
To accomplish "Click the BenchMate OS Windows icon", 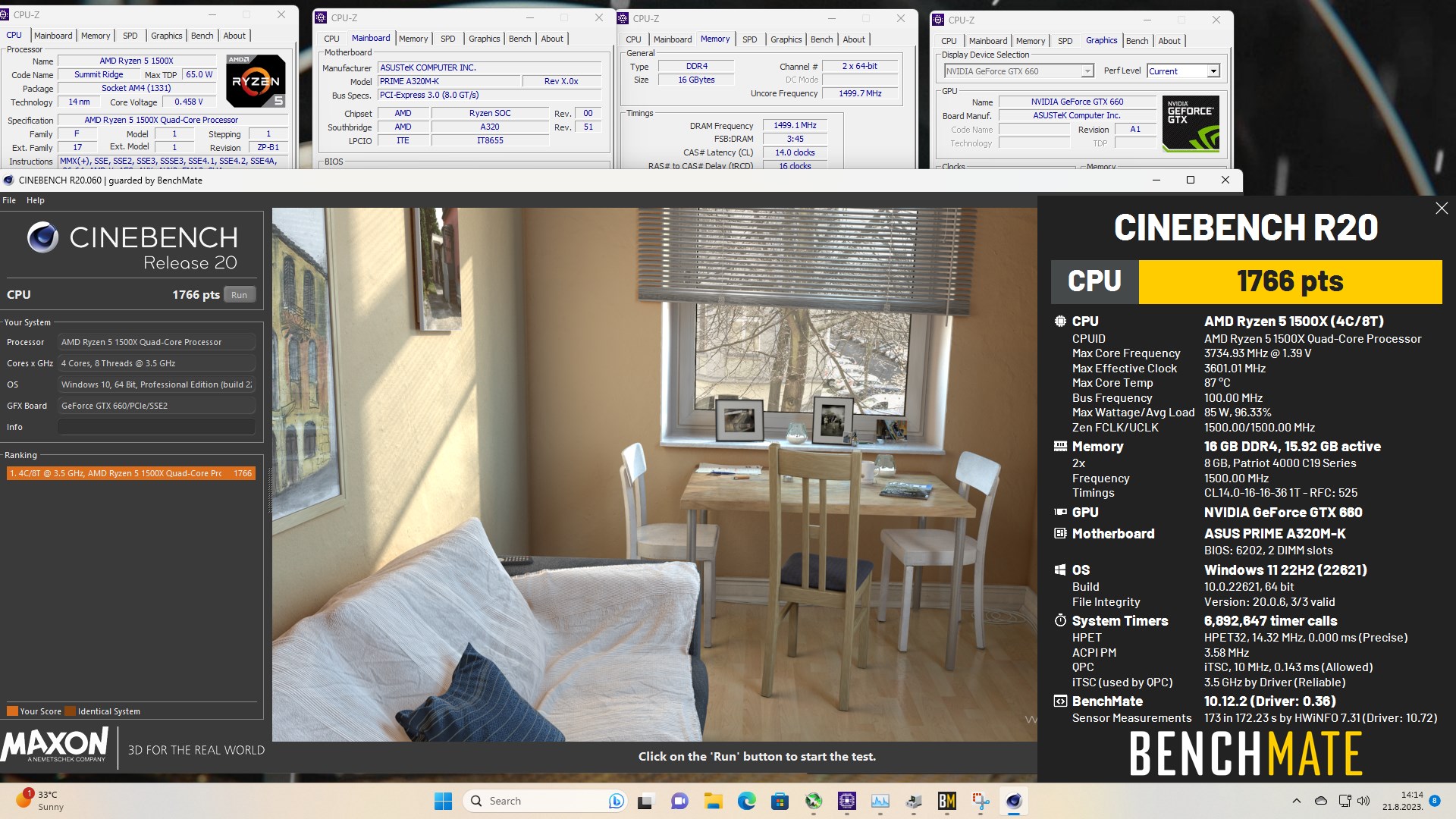I will pos(1060,570).
